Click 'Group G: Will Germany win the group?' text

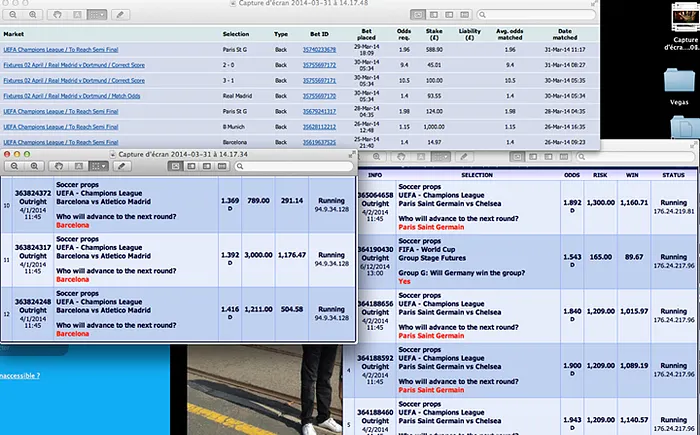[x=462, y=273]
